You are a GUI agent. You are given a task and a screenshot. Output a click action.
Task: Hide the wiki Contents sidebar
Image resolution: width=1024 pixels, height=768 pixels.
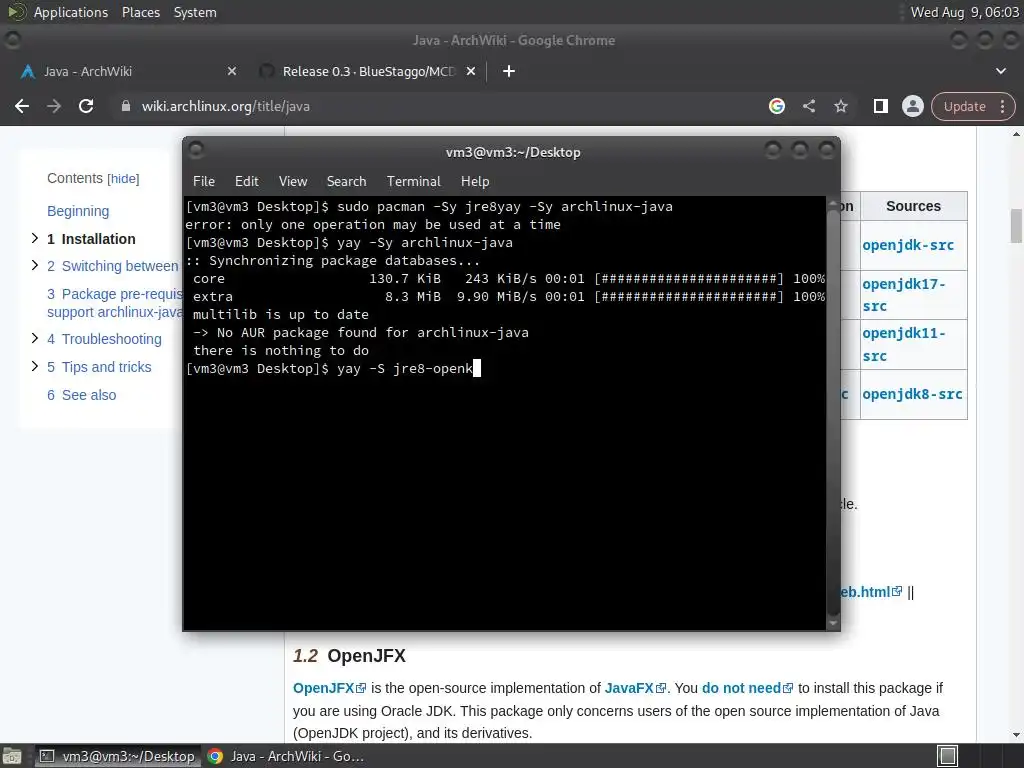coord(123,179)
